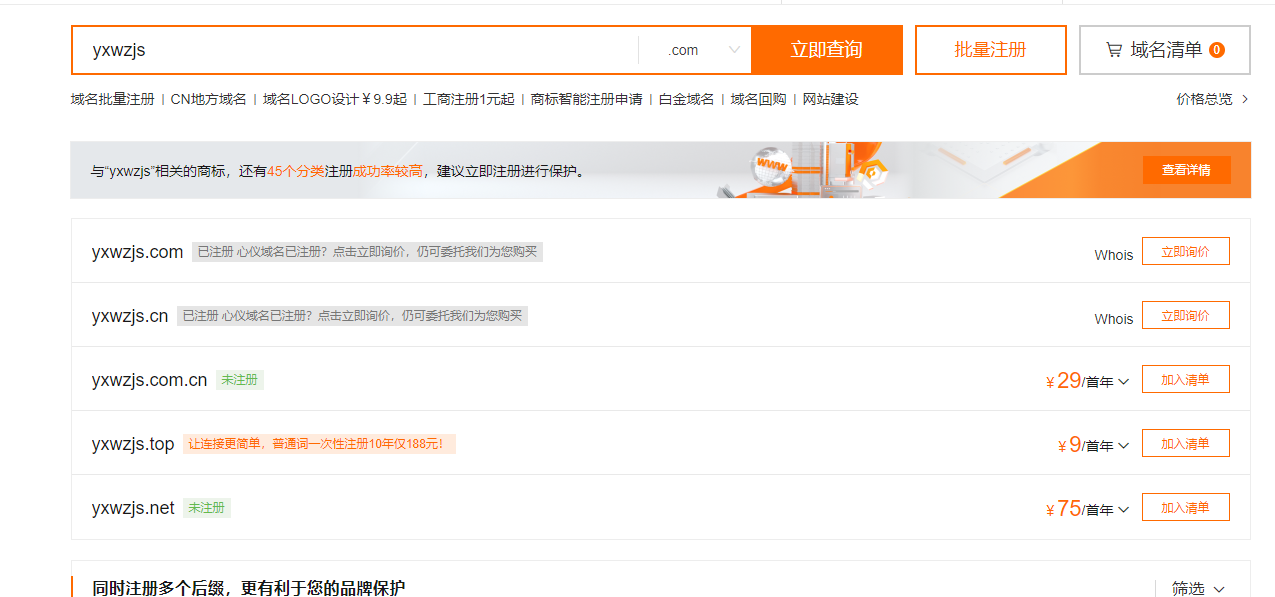Click the 已注册 notice beside yxwzjs.cn
The image size is (1275, 597).
tap(352, 316)
